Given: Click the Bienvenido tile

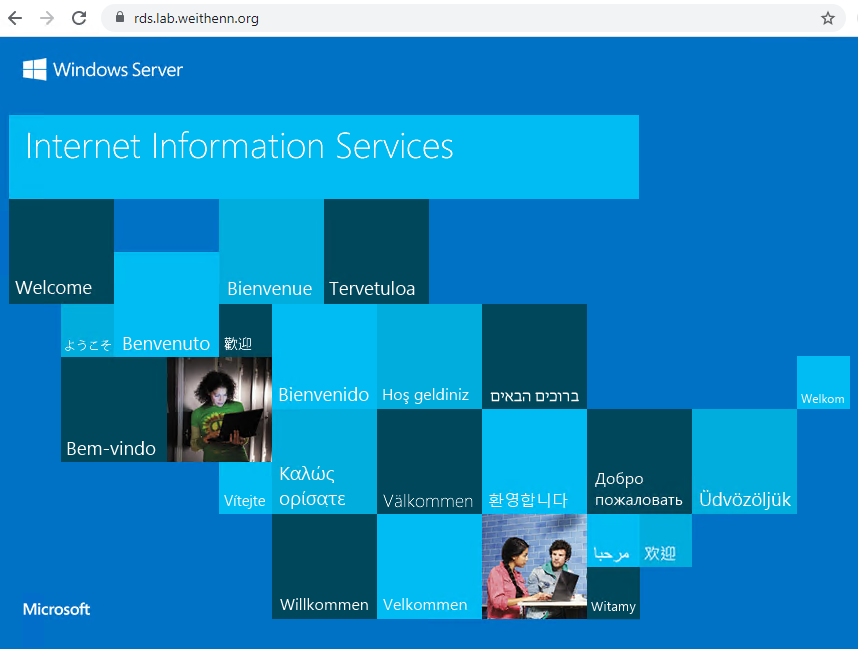Looking at the screenshot, I should click(324, 357).
